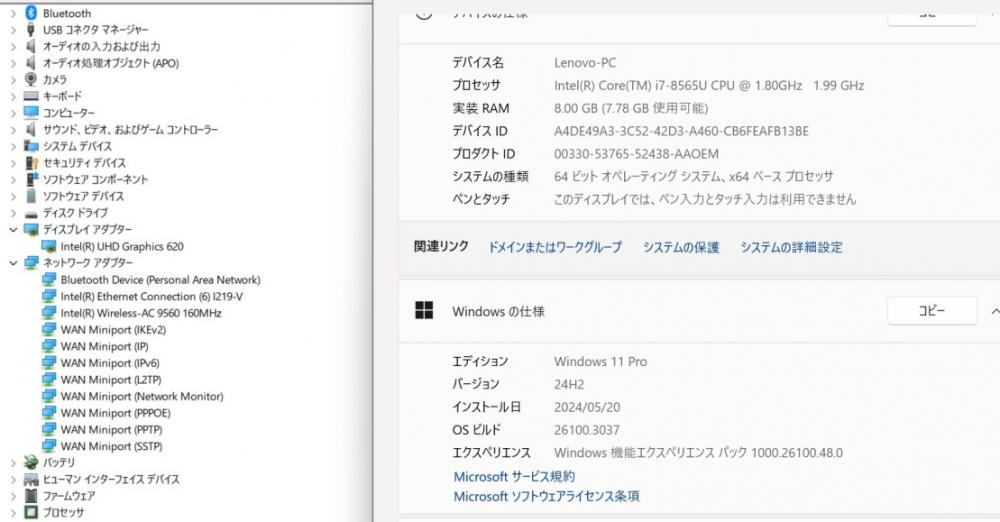Click the OS ビルド value 26100.3037
1000x522 pixels.
point(587,429)
